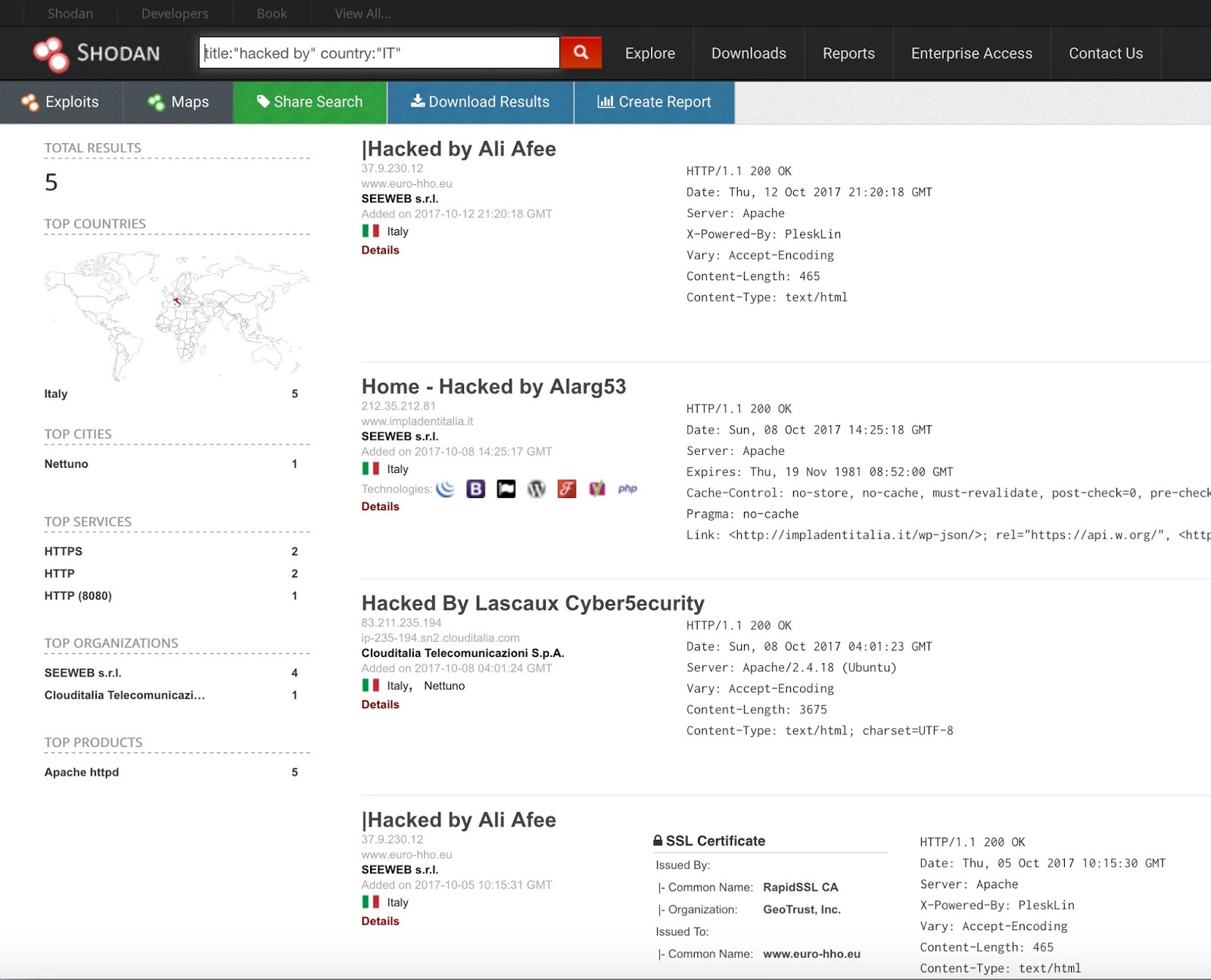Click the Font Awesome flag icon
The image size is (1211, 980).
(x=506, y=489)
